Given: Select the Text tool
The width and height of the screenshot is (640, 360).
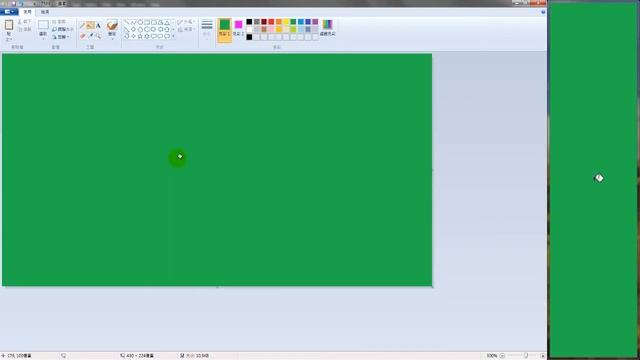Looking at the screenshot, I should [98, 26].
